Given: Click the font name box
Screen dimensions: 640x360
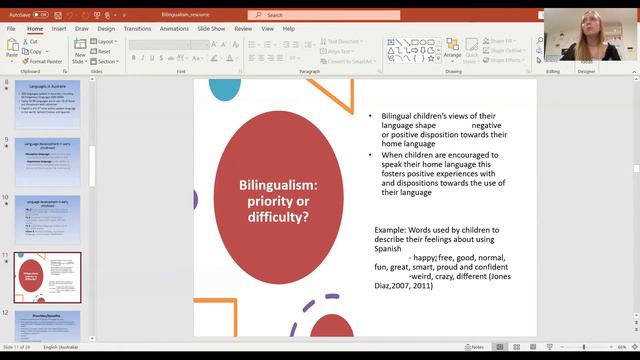Looking at the screenshot, I should coord(160,44).
